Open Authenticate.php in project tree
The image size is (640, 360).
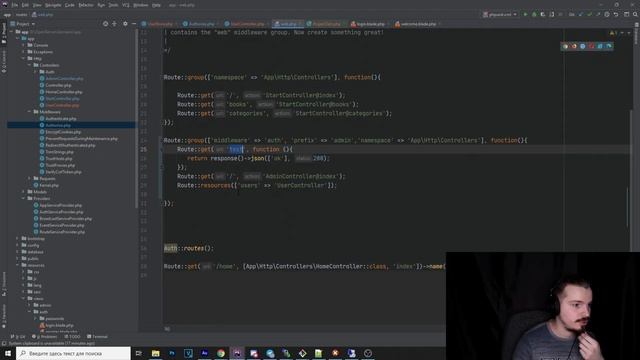pyautogui.click(x=61, y=119)
